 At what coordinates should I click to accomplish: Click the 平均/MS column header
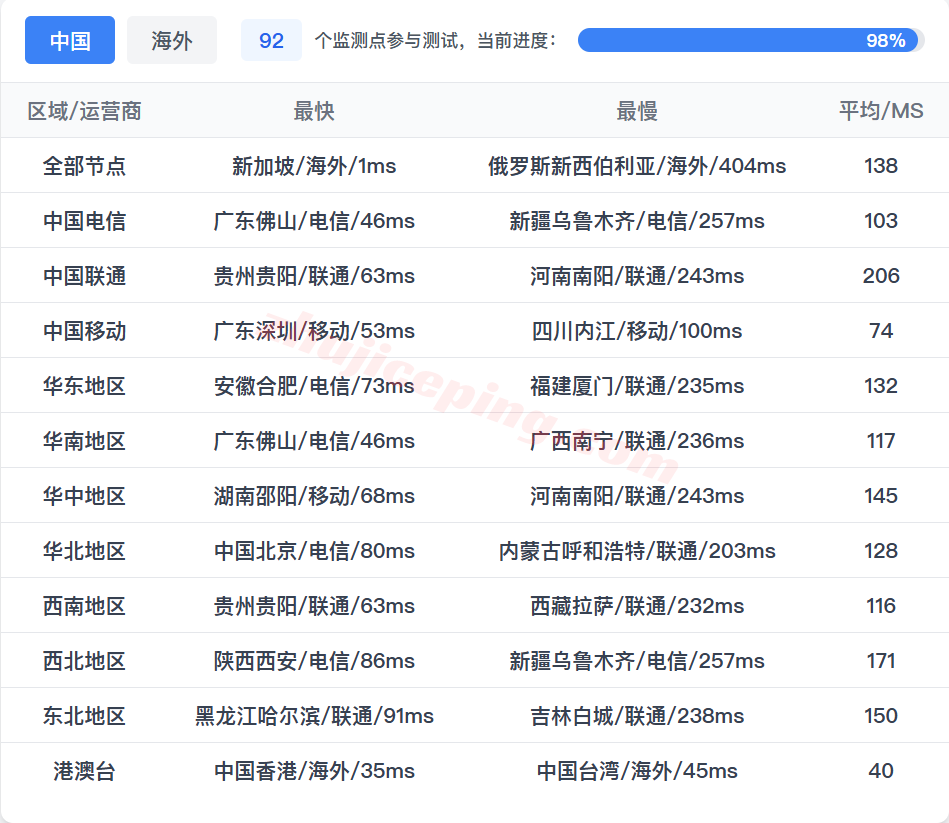click(x=881, y=111)
